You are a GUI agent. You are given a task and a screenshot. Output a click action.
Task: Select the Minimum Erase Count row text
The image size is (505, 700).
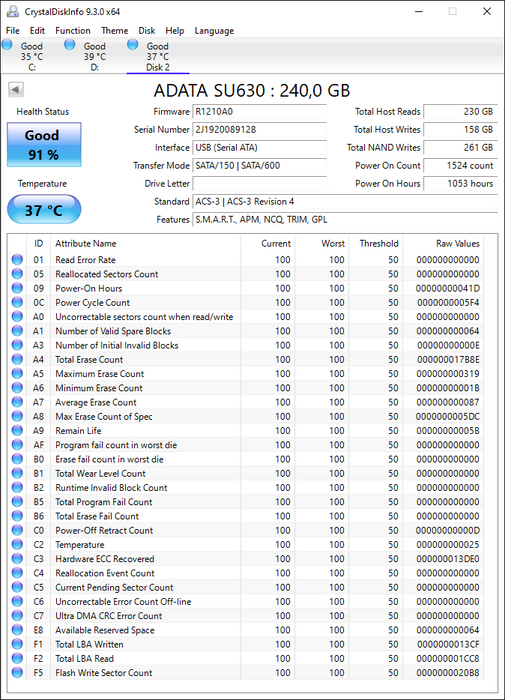coord(99,388)
